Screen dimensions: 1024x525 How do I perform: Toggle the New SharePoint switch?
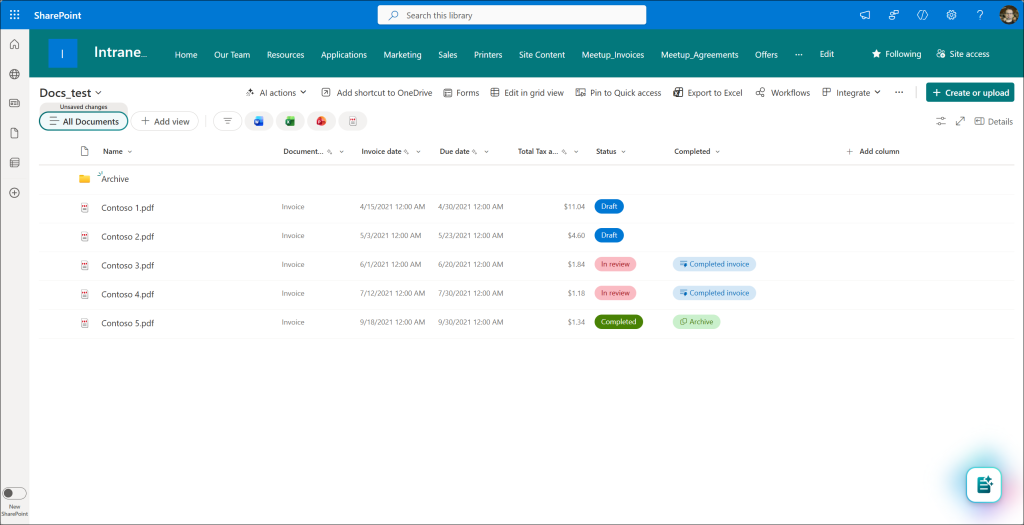[15, 493]
